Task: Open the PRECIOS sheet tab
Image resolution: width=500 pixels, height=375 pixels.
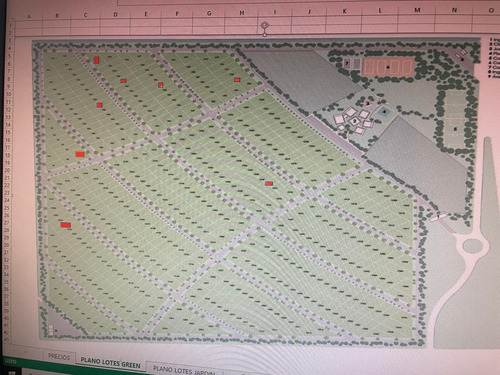Action: pyautogui.click(x=59, y=357)
